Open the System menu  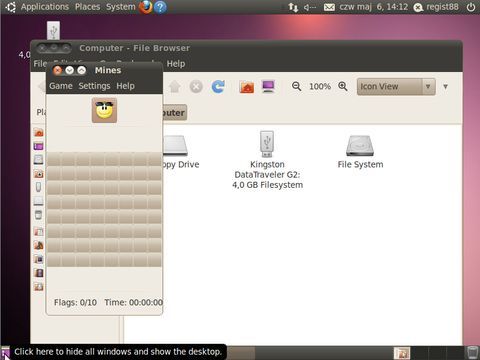121,7
